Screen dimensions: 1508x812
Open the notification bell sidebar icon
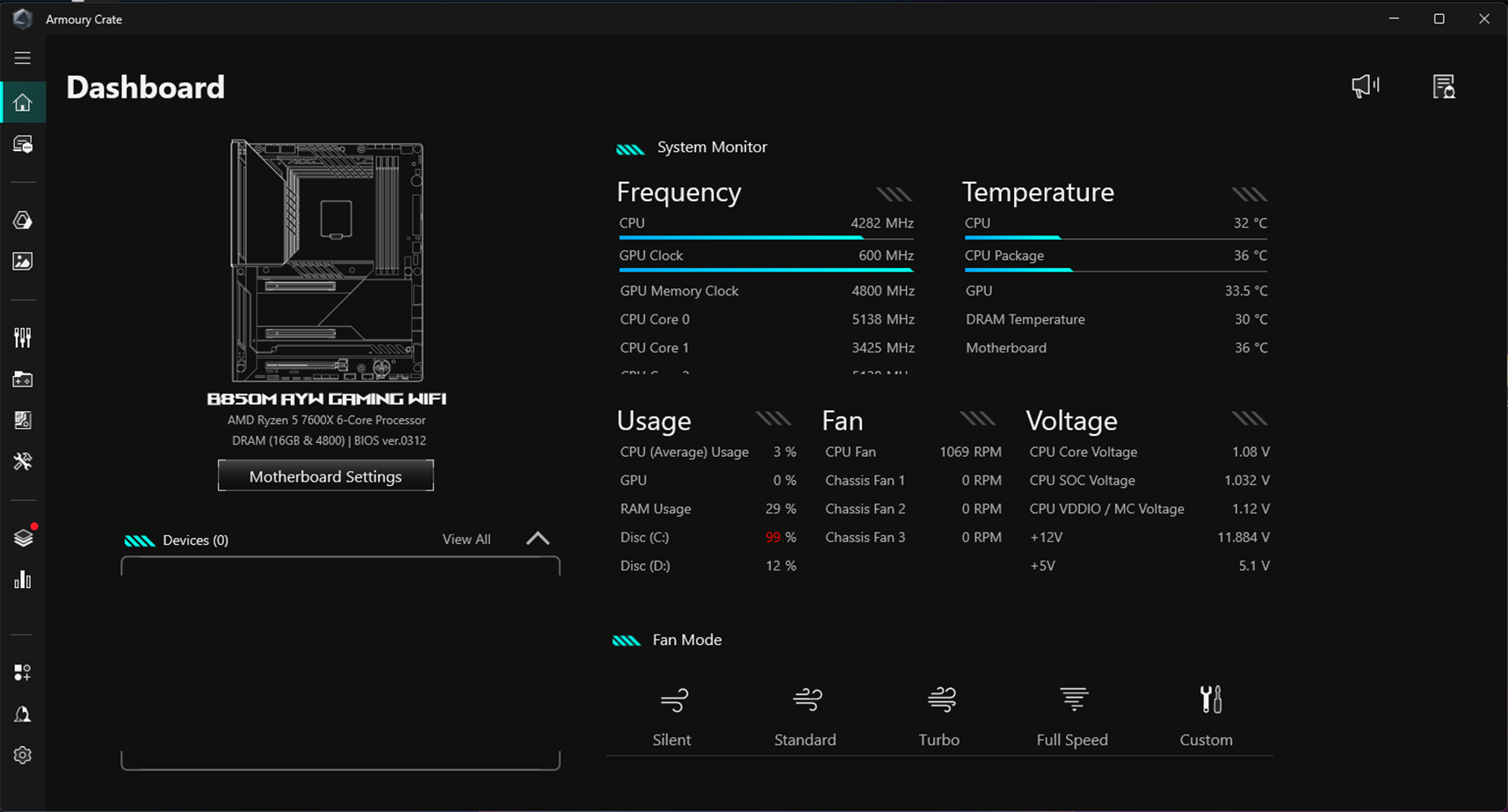(23, 714)
